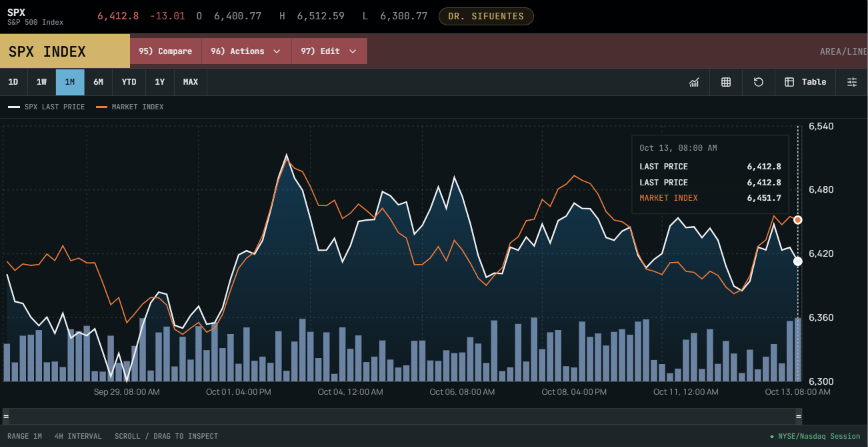Open the chart settings sliders icon
The height and width of the screenshot is (447, 868).
coord(852,82)
